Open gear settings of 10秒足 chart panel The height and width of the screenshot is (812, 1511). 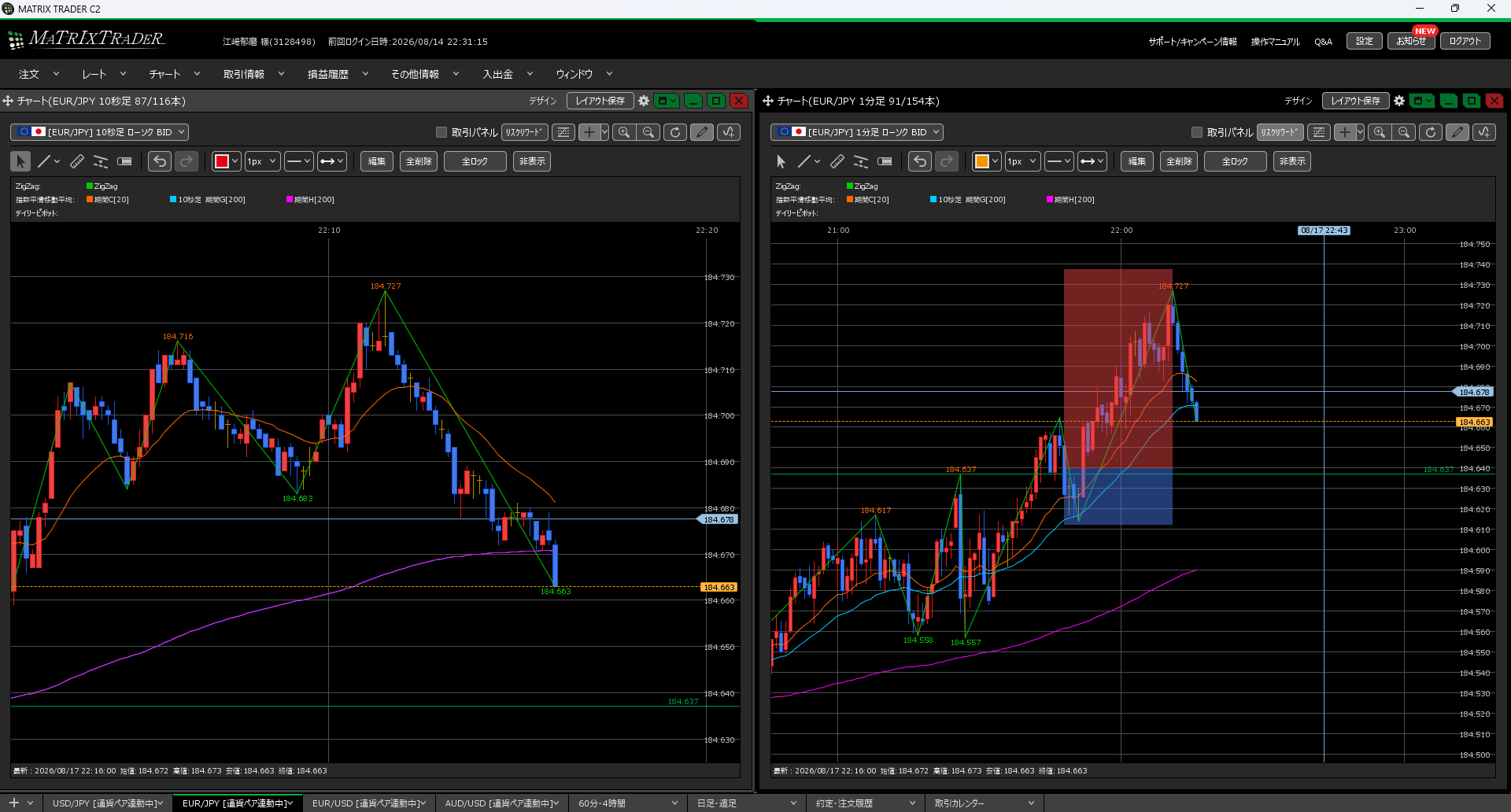(644, 101)
